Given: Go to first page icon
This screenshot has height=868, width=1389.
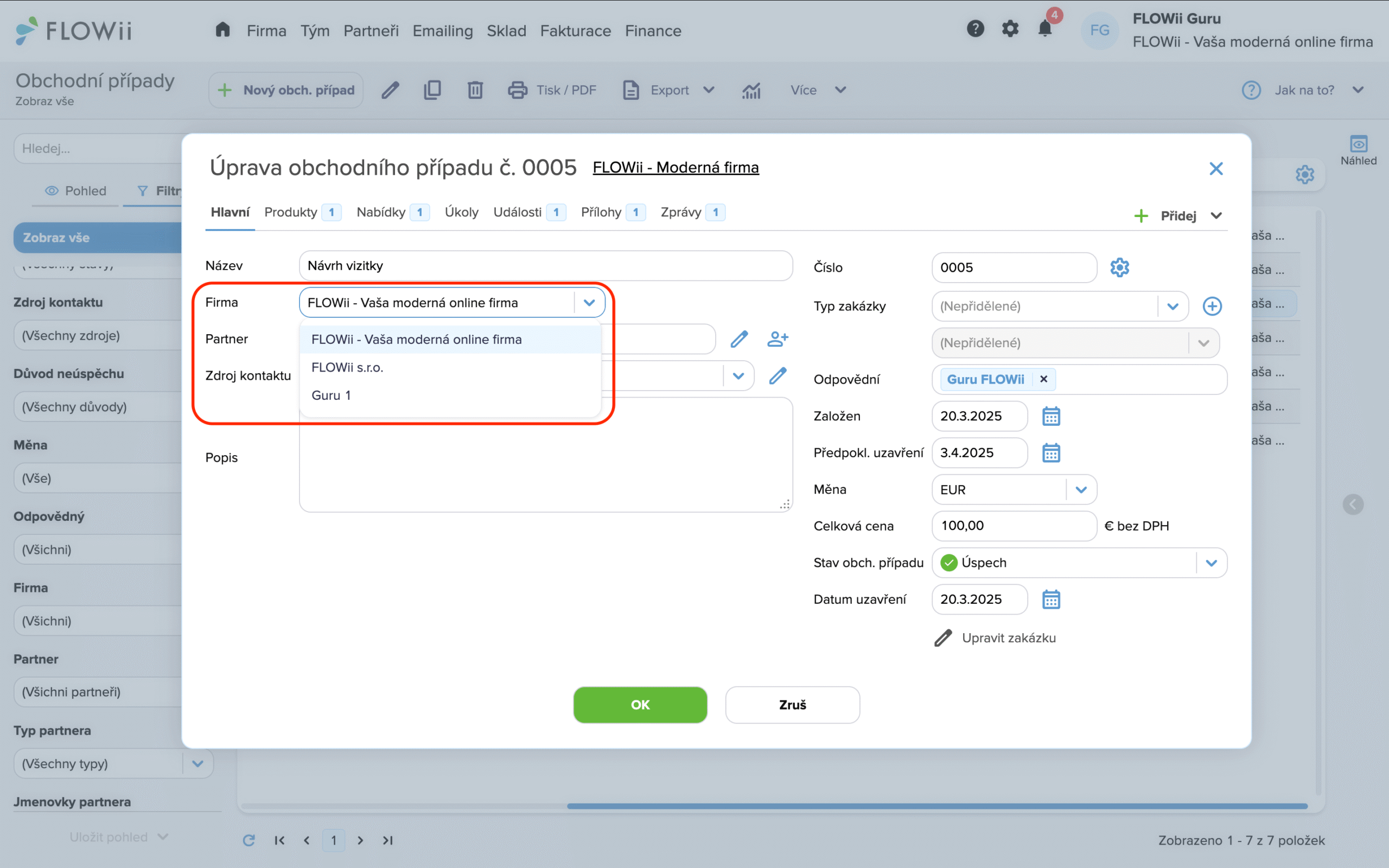Looking at the screenshot, I should pos(279,840).
